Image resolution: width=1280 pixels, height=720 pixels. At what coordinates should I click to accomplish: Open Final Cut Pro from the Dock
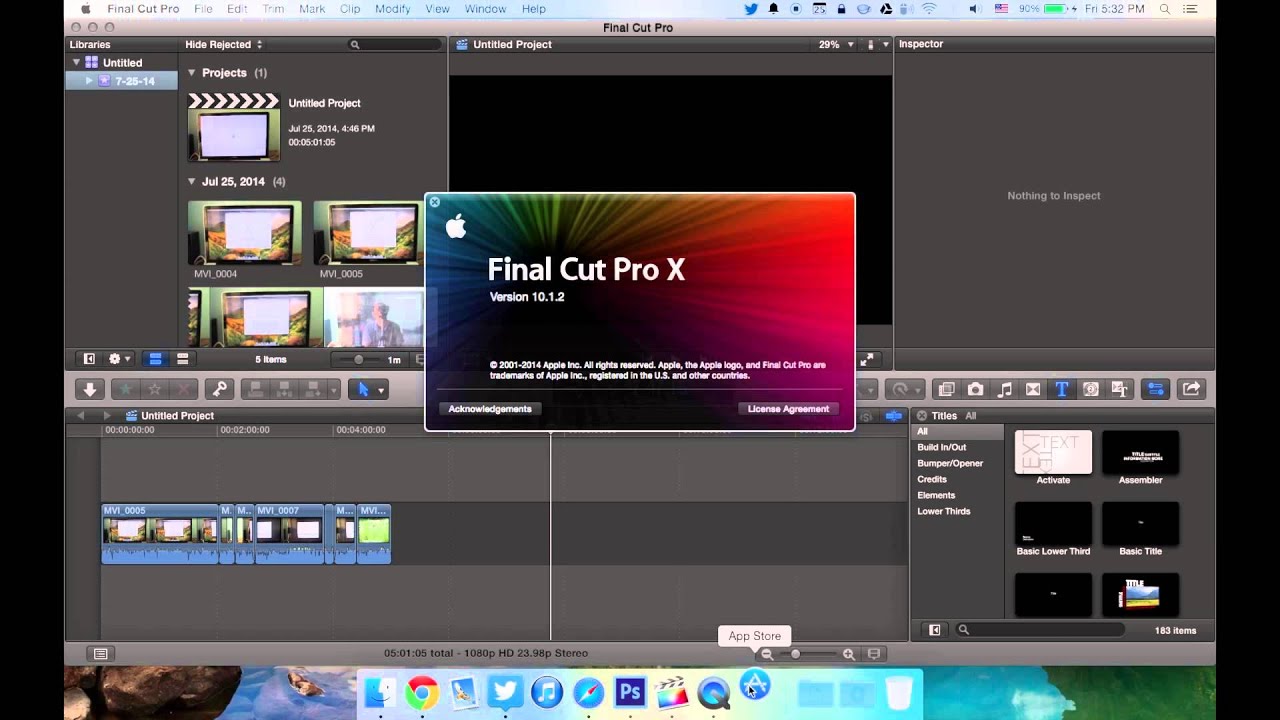pos(671,691)
